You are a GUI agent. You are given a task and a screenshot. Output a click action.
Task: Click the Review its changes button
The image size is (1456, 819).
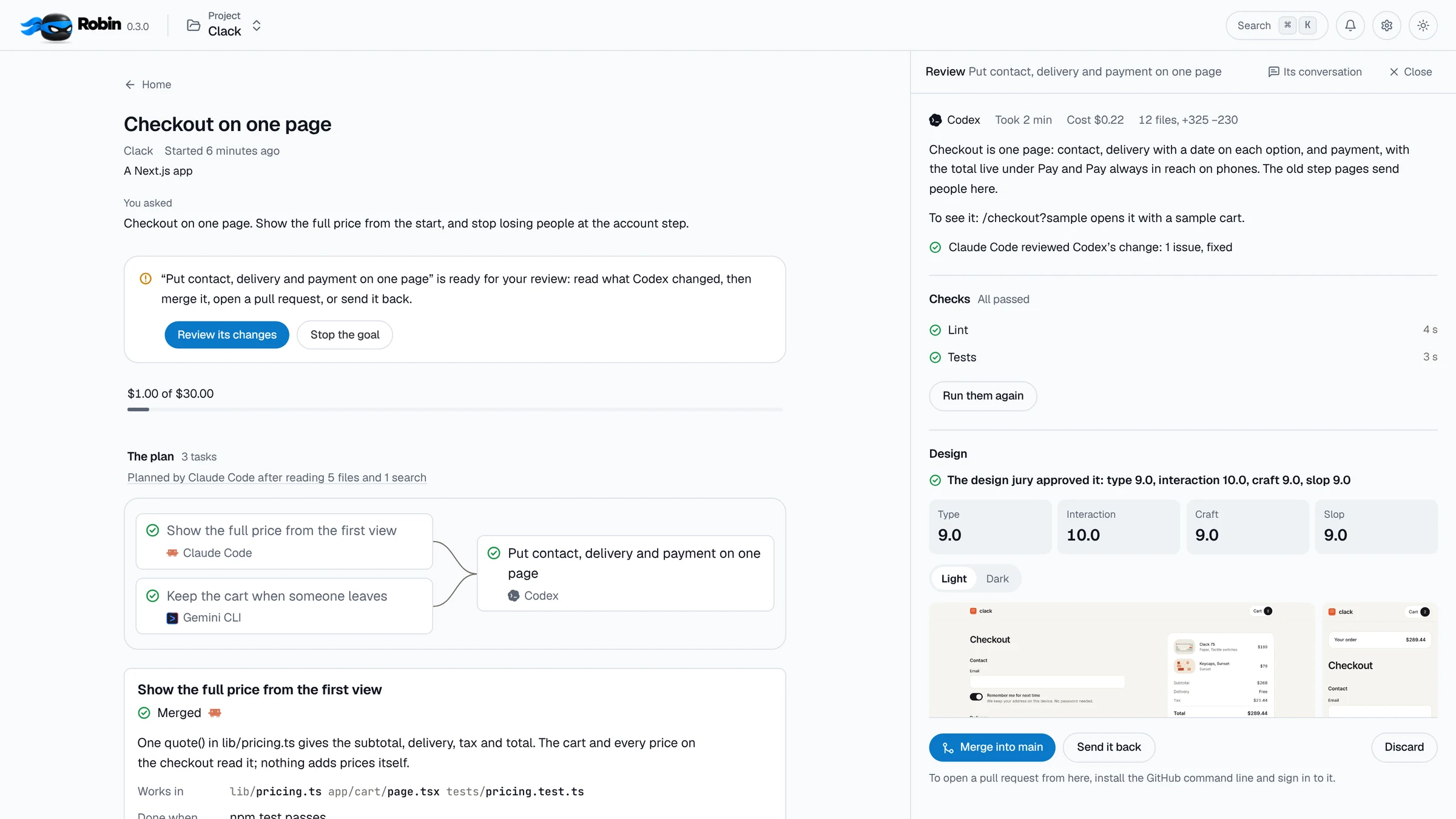click(227, 334)
